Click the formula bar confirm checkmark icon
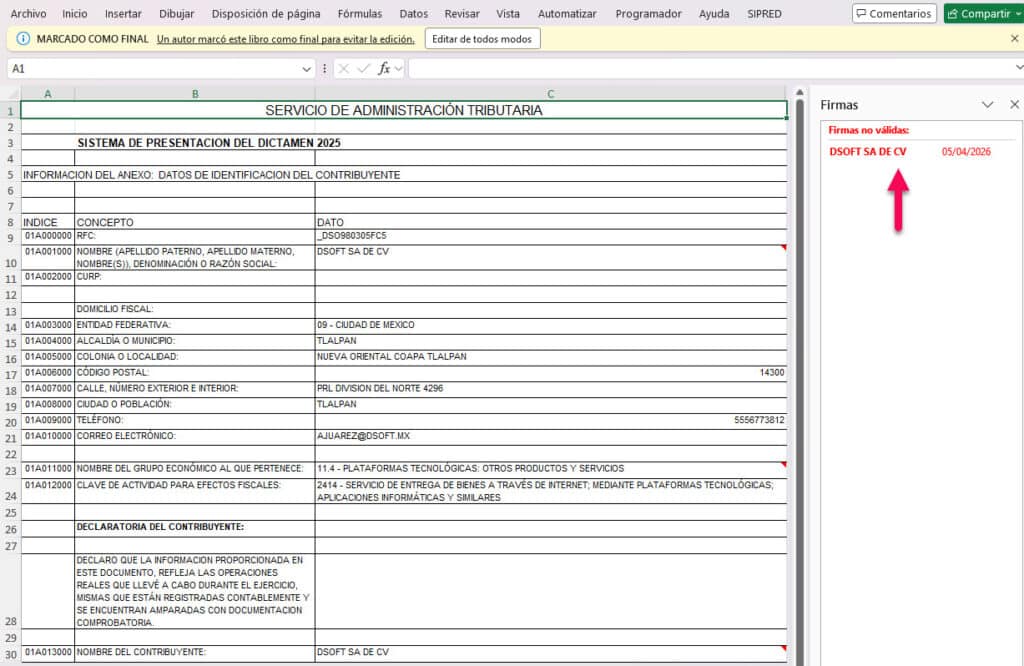Screen dimensions: 1024x666 pos(363,69)
